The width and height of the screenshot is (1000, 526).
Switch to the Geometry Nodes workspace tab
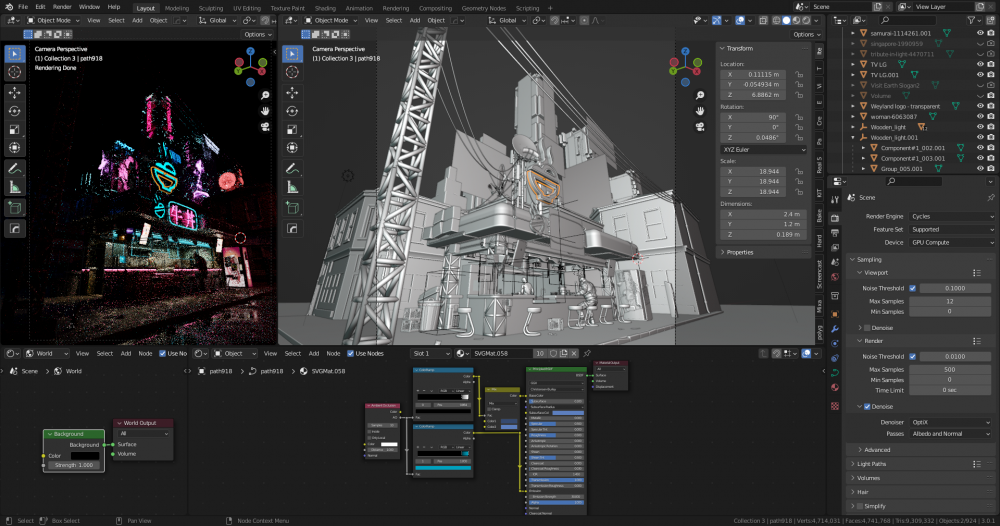tap(483, 8)
